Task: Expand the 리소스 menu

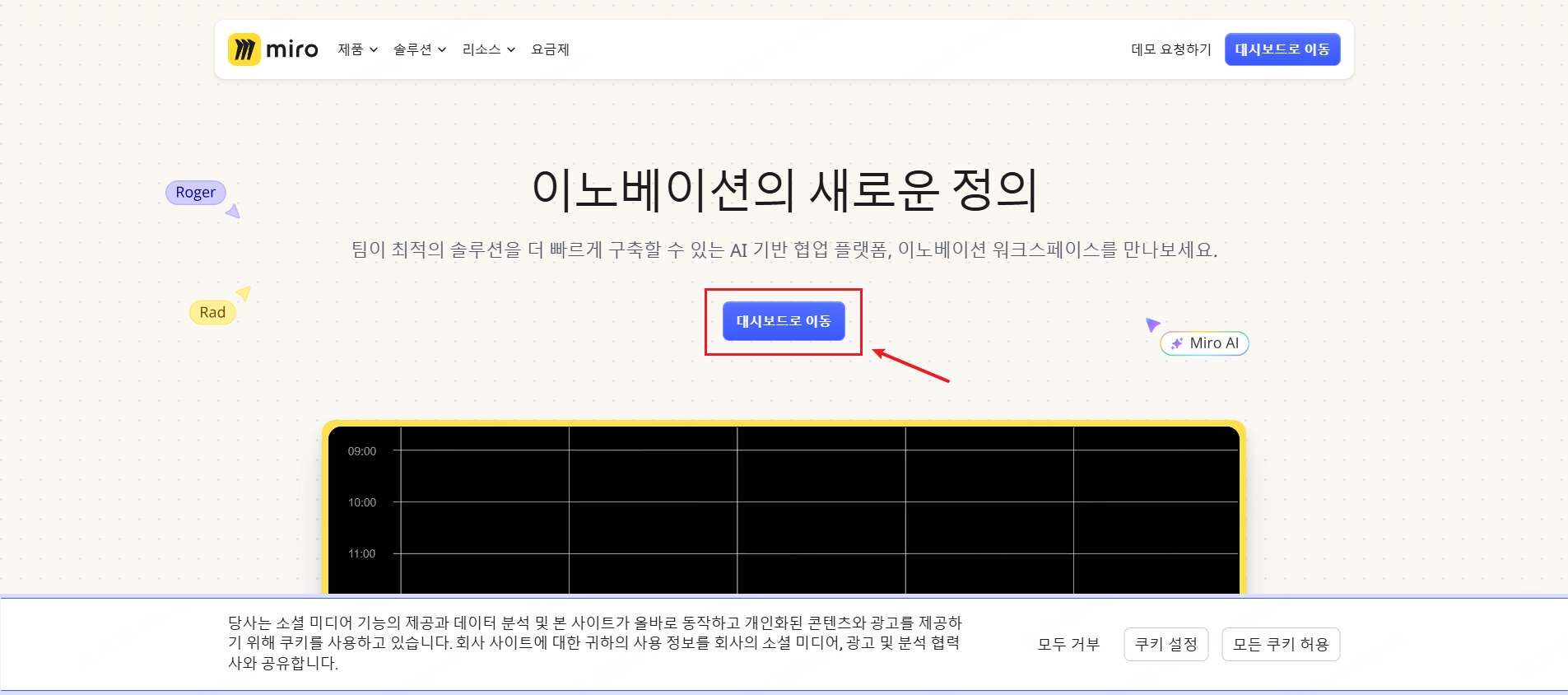Action: [x=489, y=49]
